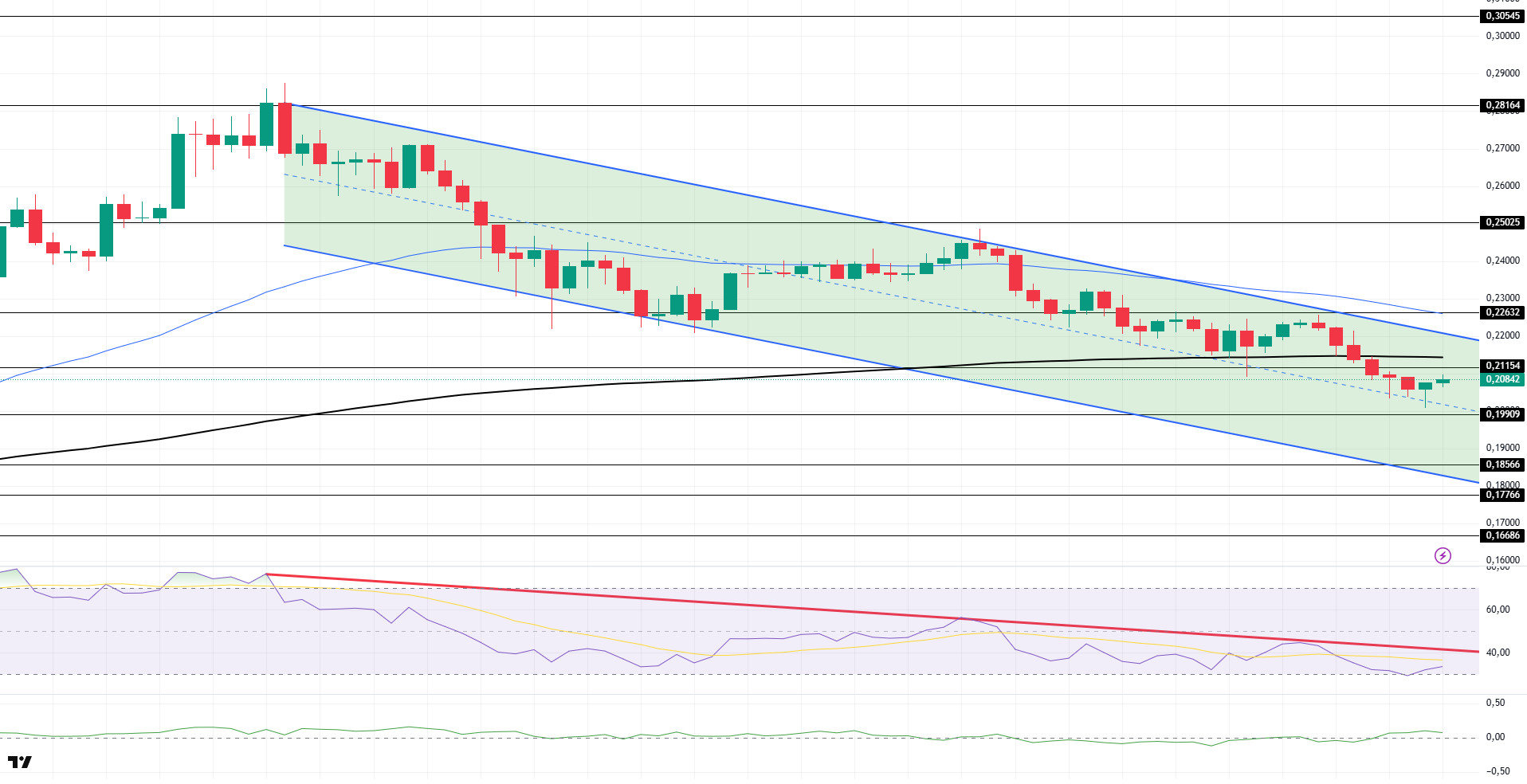The height and width of the screenshot is (784, 1527).
Task: Select the 0,30545 price level label
Action: 1502,16
